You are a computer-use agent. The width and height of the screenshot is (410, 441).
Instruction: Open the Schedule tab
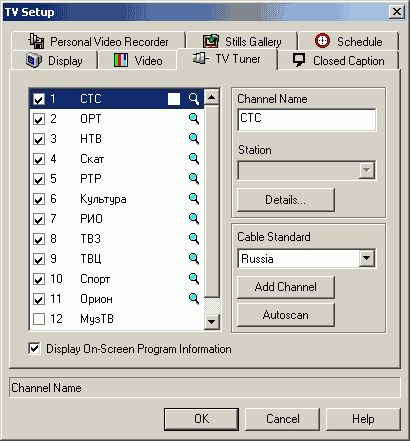click(x=349, y=41)
